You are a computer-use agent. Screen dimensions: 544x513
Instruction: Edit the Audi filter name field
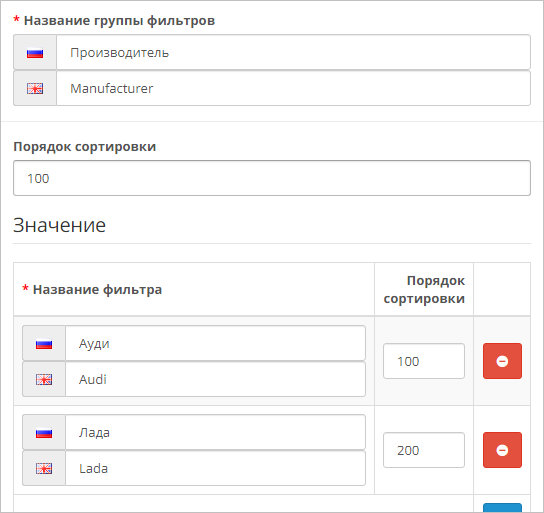[215, 379]
